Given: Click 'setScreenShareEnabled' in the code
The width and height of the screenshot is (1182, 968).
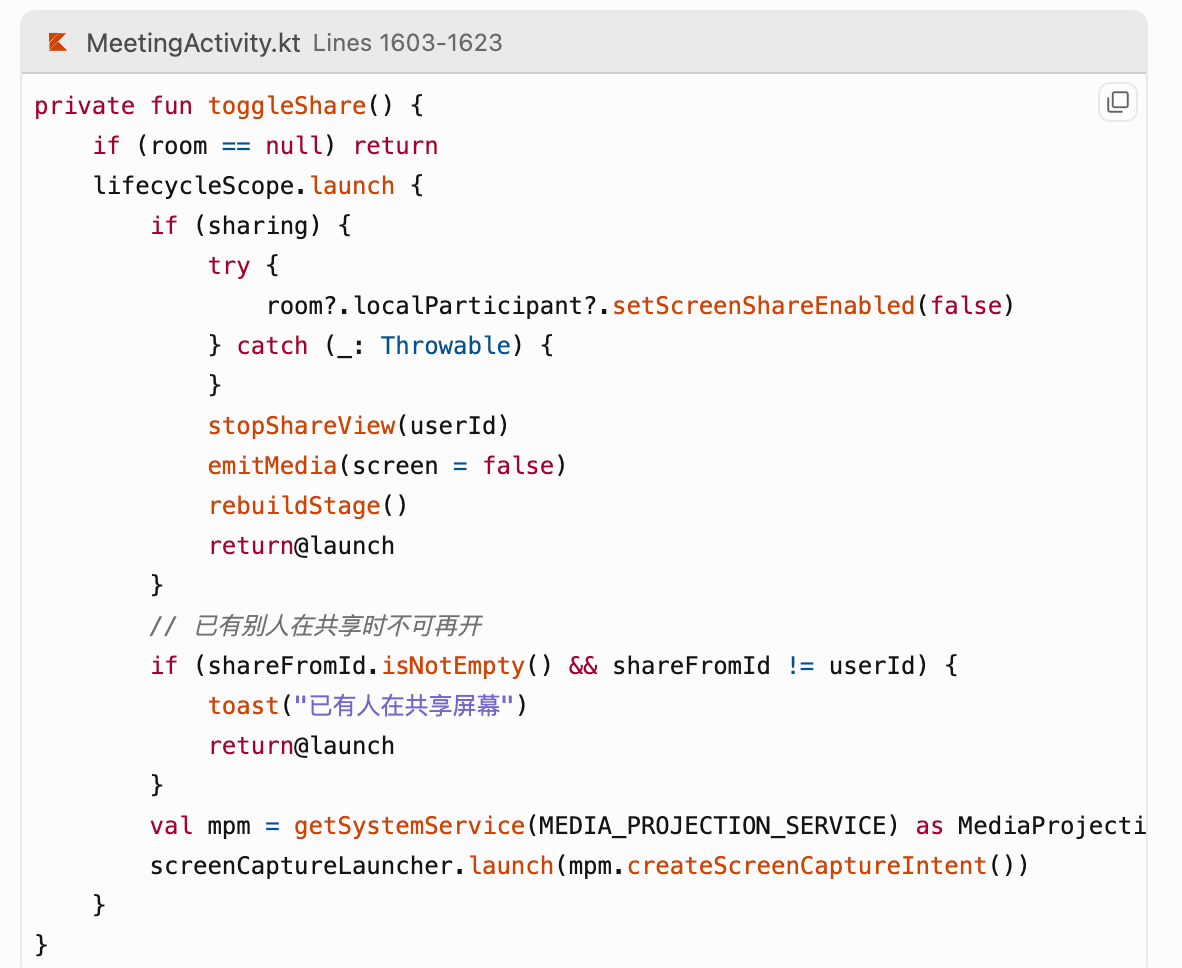Looking at the screenshot, I should tap(763, 305).
